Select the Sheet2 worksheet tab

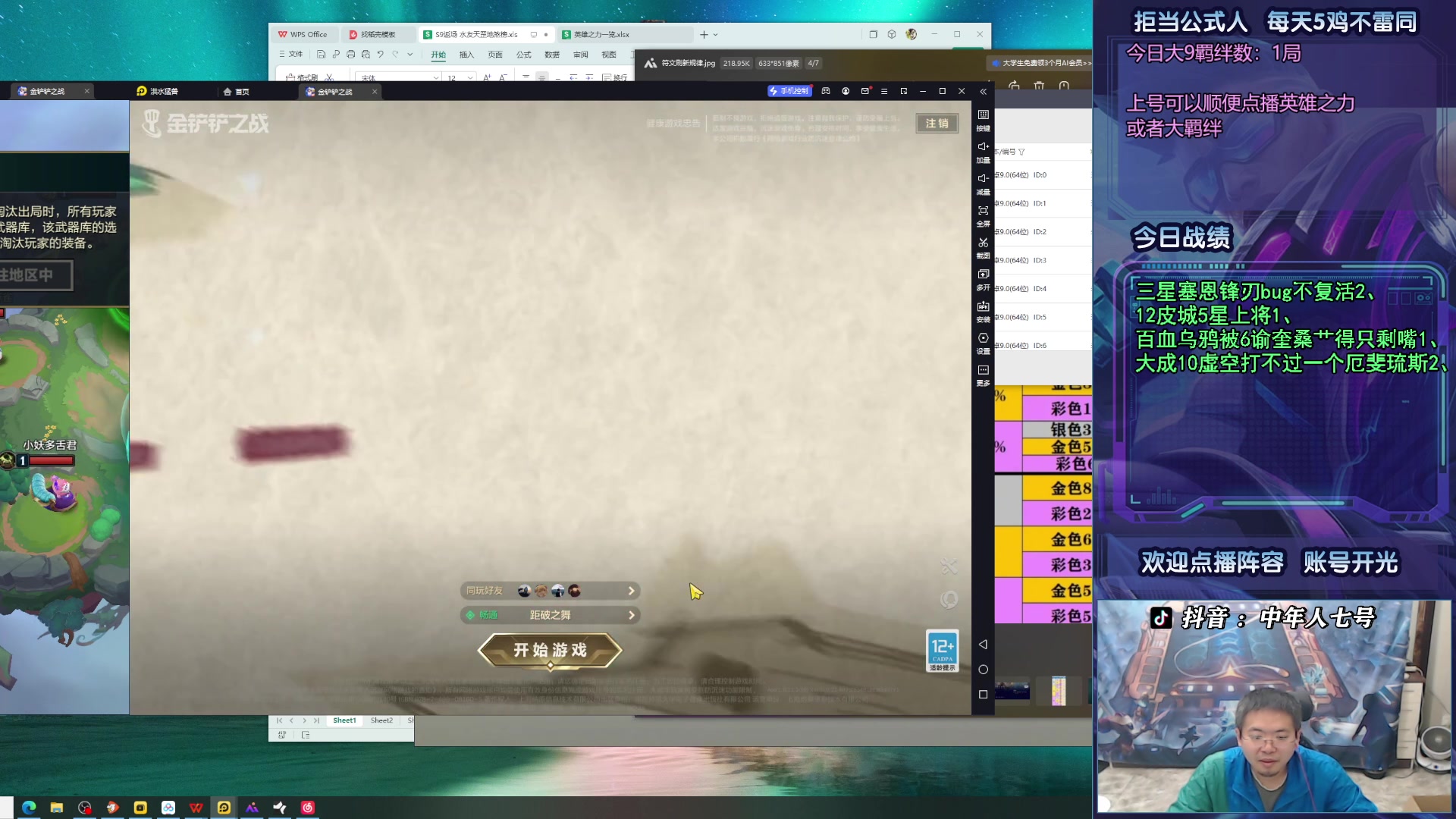tap(381, 720)
